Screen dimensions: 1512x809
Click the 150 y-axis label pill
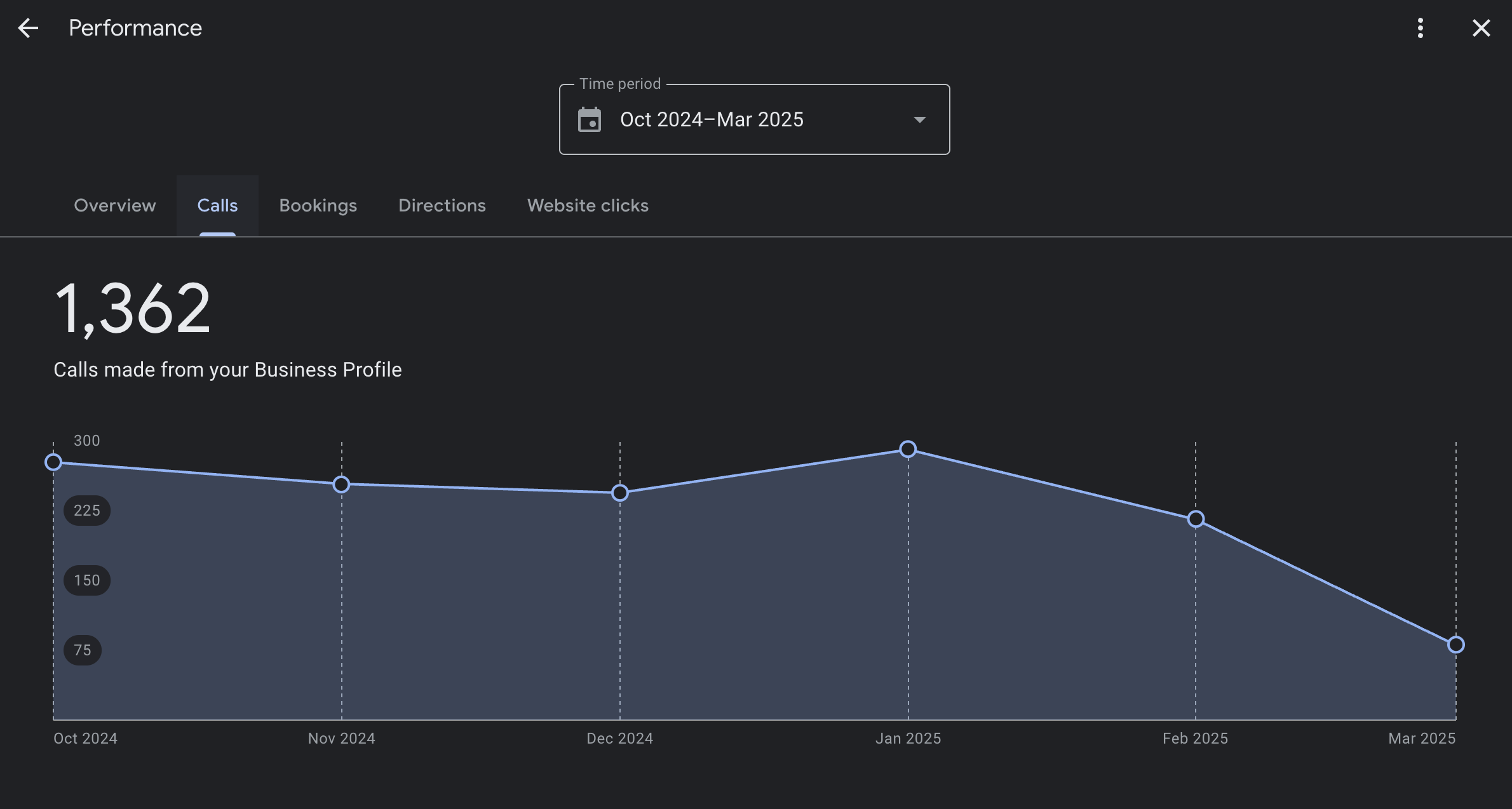(87, 580)
